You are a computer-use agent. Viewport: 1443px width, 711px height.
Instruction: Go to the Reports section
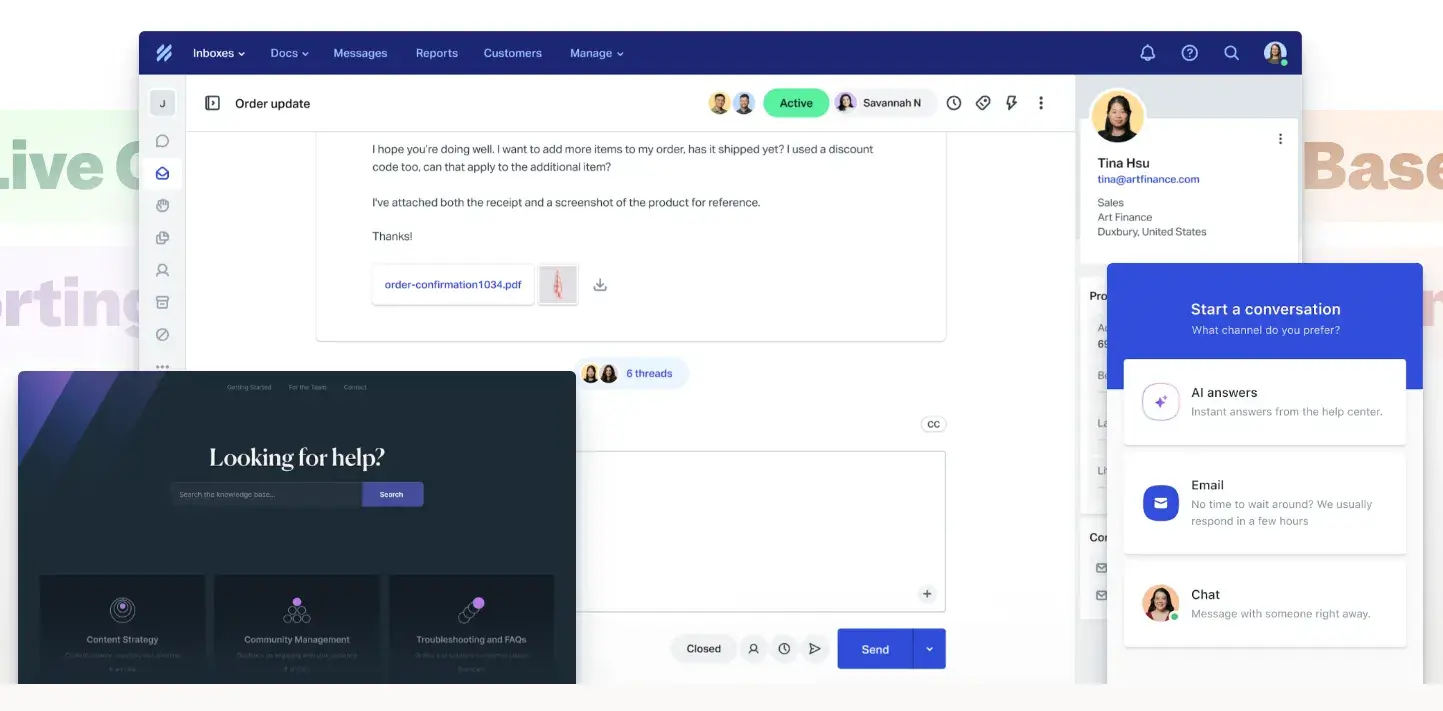coord(436,52)
